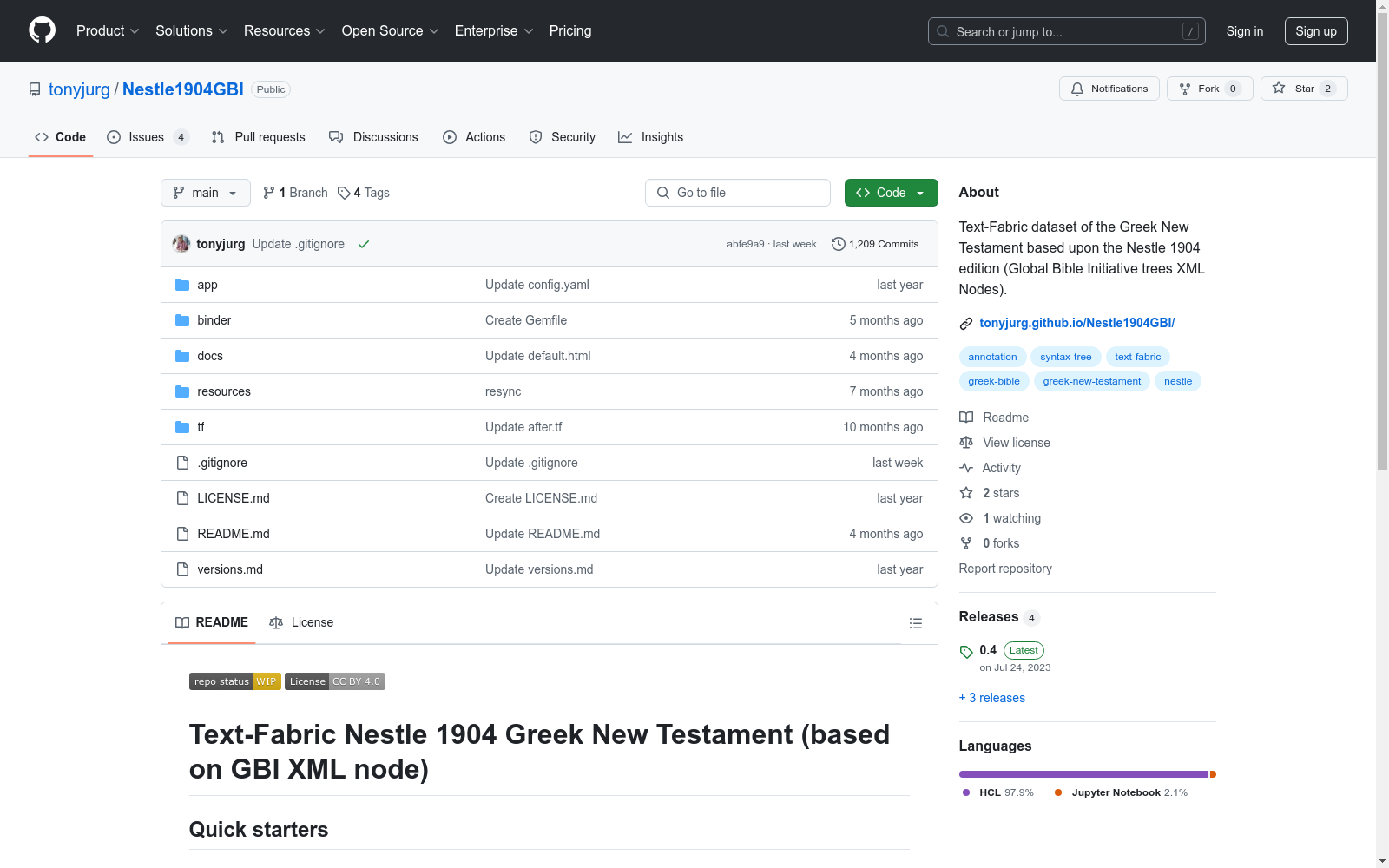Open the + 3 releases link
1389x868 pixels.
click(992, 698)
